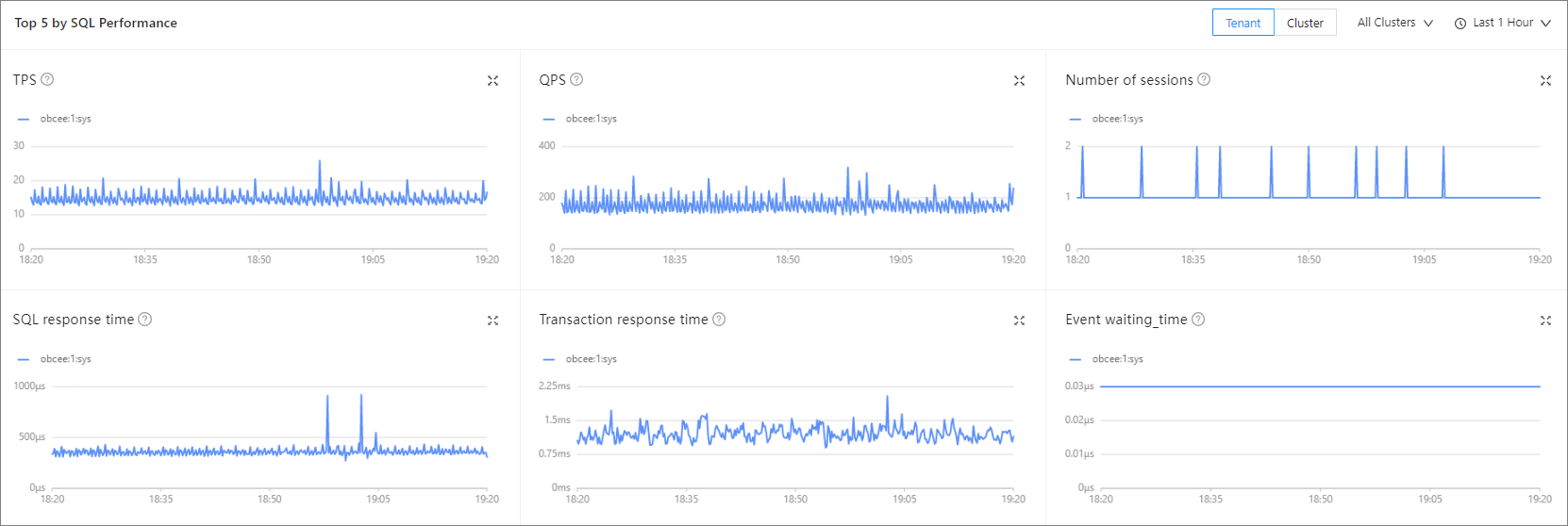
Task: Switch to the Tenant view
Action: pyautogui.click(x=1243, y=23)
